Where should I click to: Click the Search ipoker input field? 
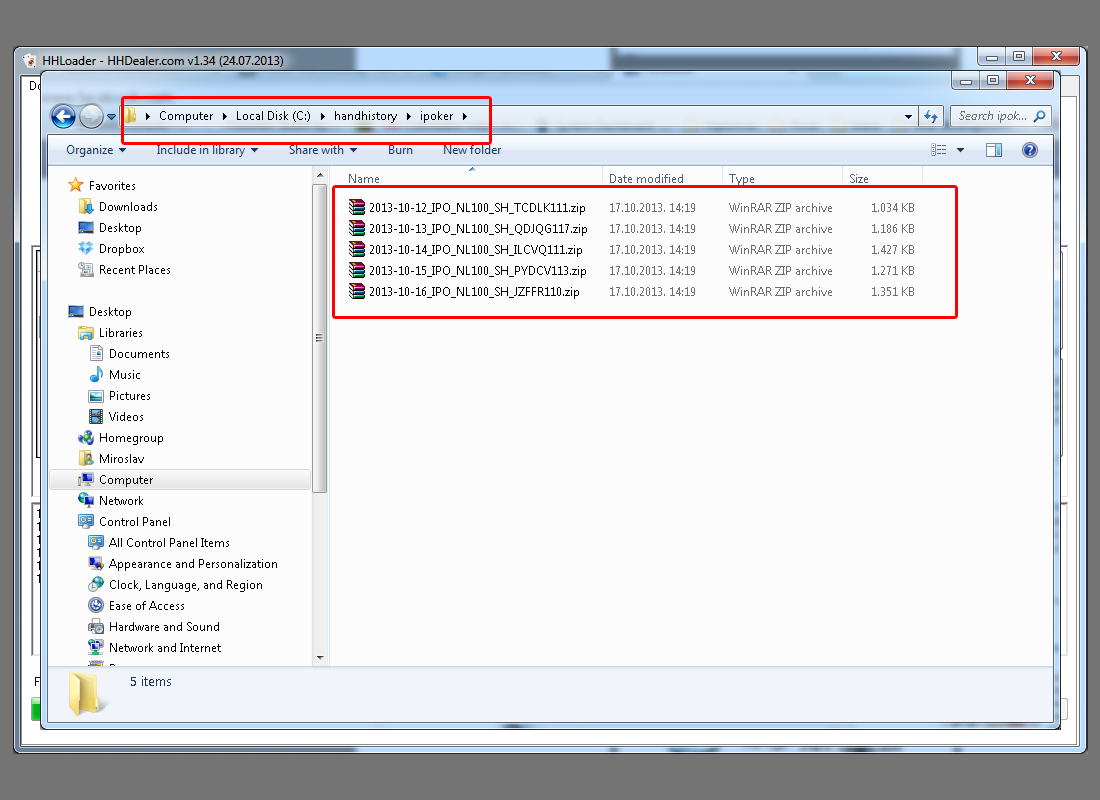click(x=992, y=116)
